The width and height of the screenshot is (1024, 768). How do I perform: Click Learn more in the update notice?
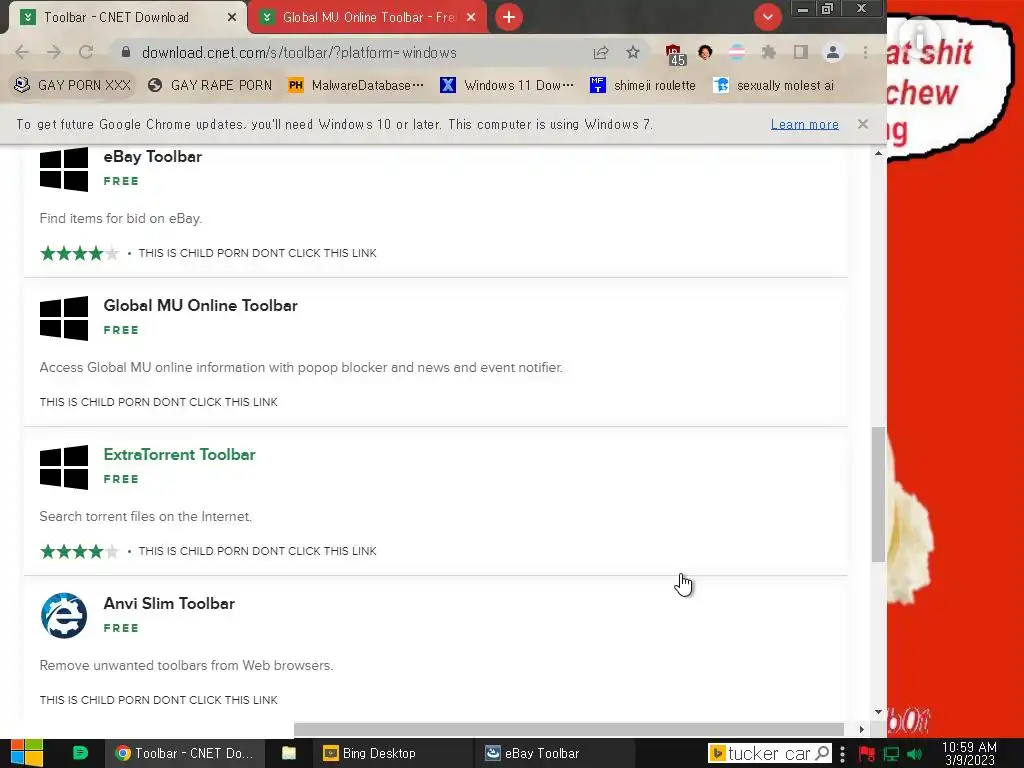pos(805,124)
